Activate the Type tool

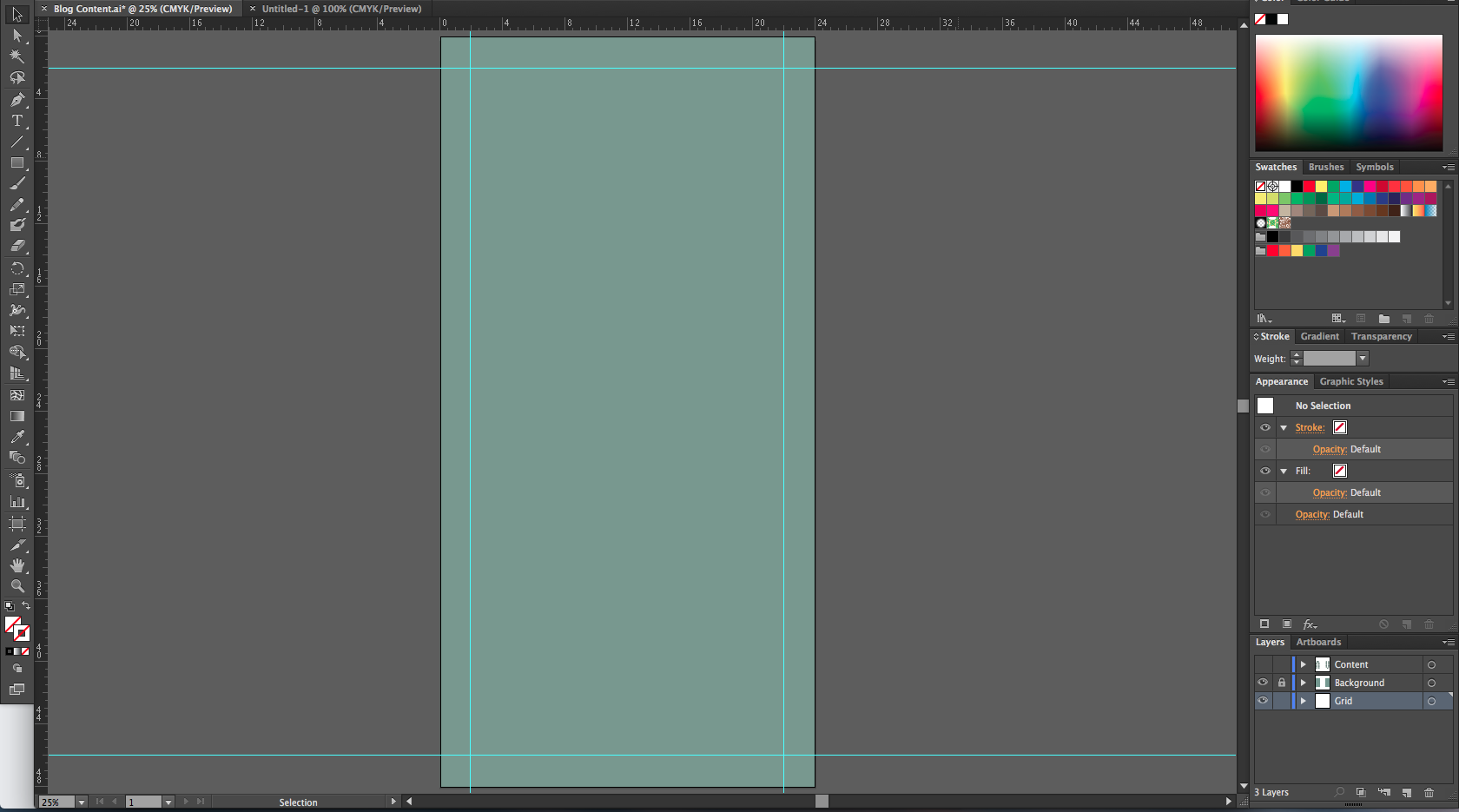17,121
